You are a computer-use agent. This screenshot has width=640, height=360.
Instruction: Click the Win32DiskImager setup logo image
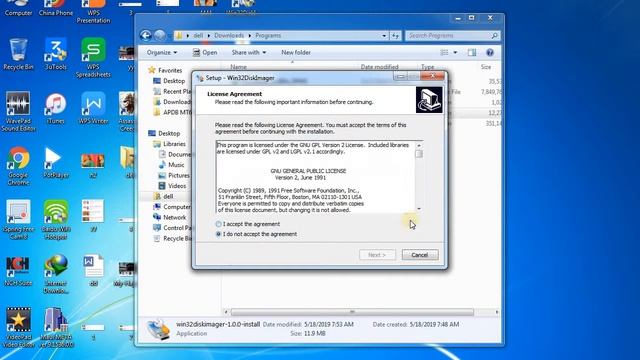pos(429,100)
